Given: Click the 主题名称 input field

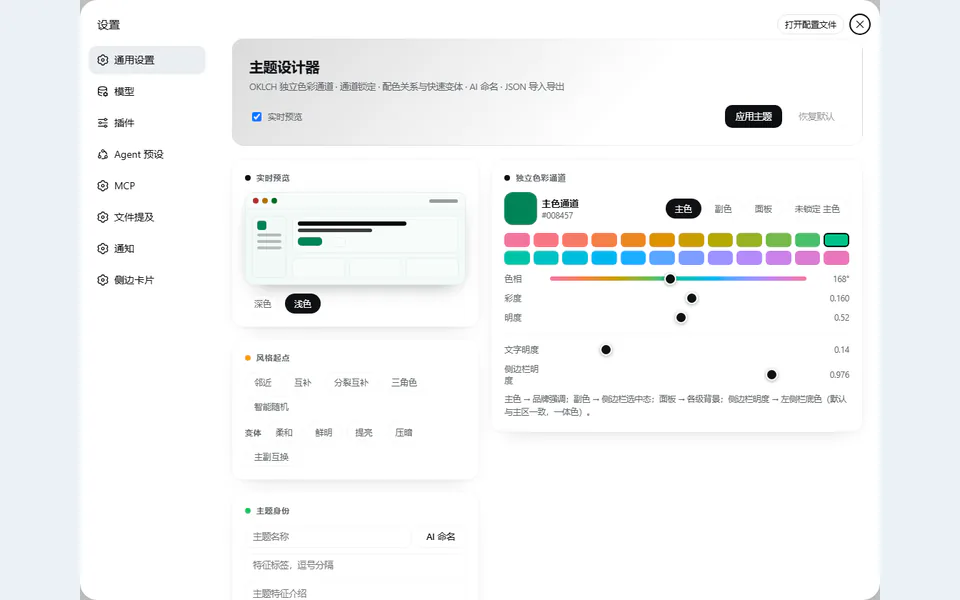Looking at the screenshot, I should 329,536.
